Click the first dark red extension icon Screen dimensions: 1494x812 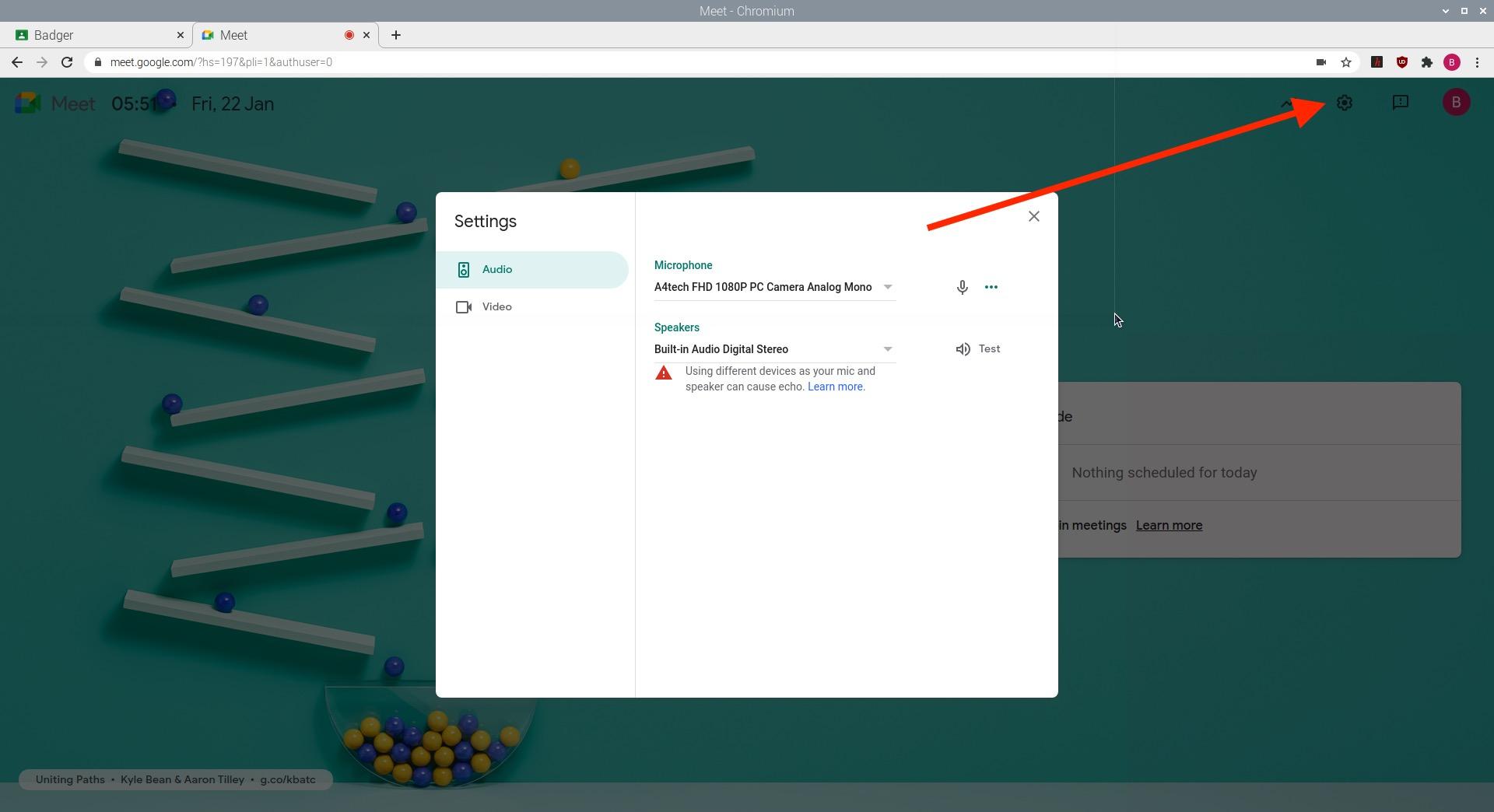point(1377,62)
